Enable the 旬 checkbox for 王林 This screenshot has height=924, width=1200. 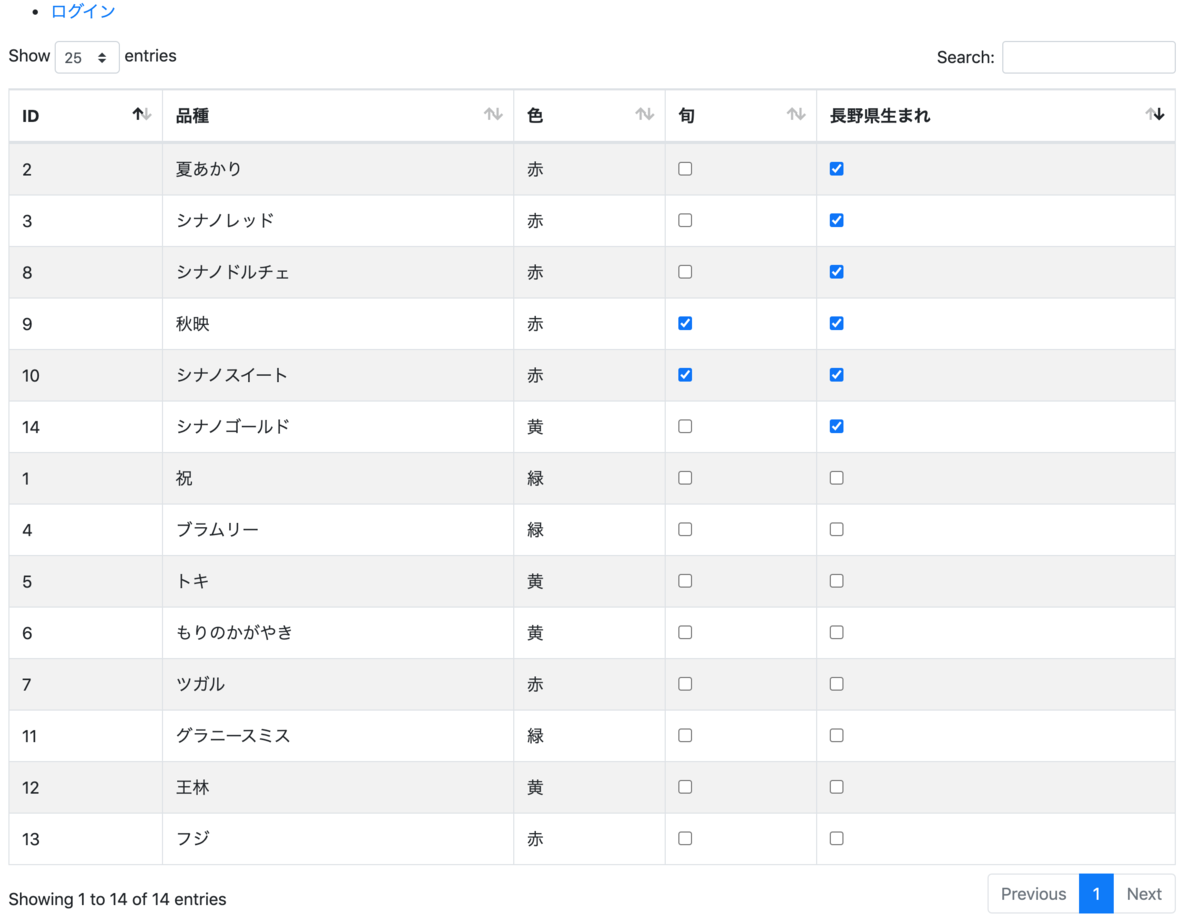(684, 787)
